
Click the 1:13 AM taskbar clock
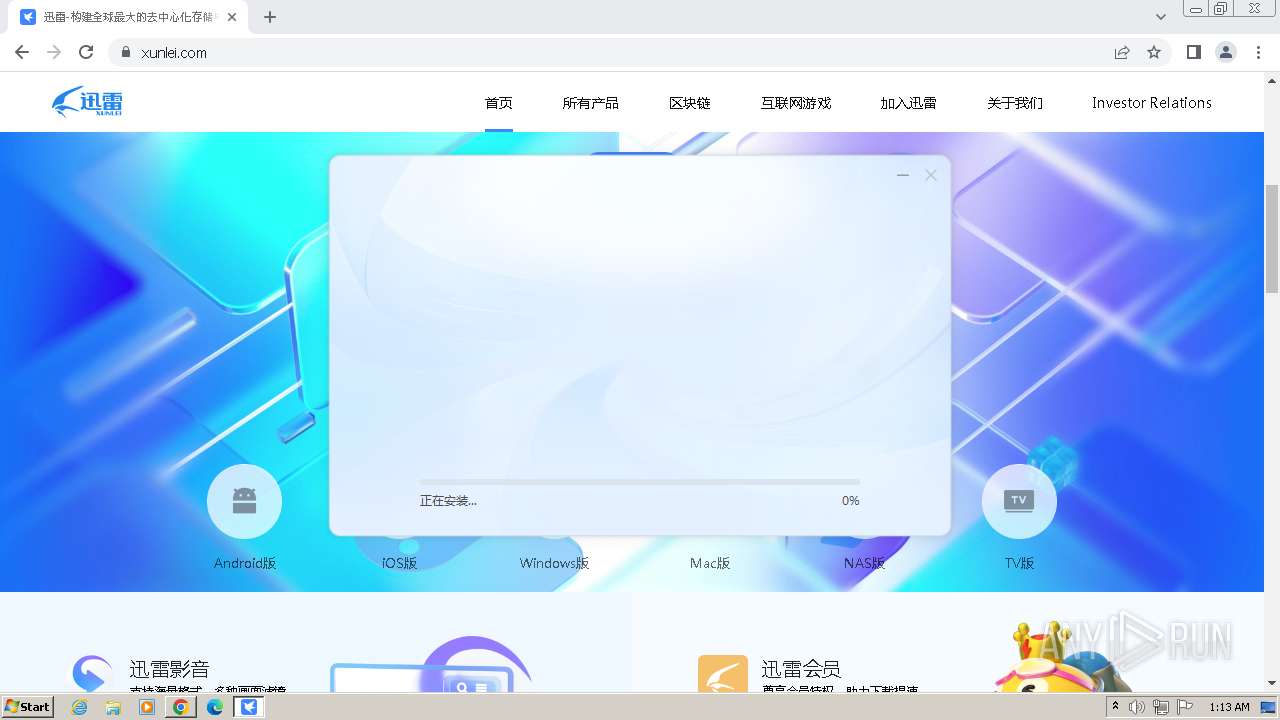click(1229, 707)
